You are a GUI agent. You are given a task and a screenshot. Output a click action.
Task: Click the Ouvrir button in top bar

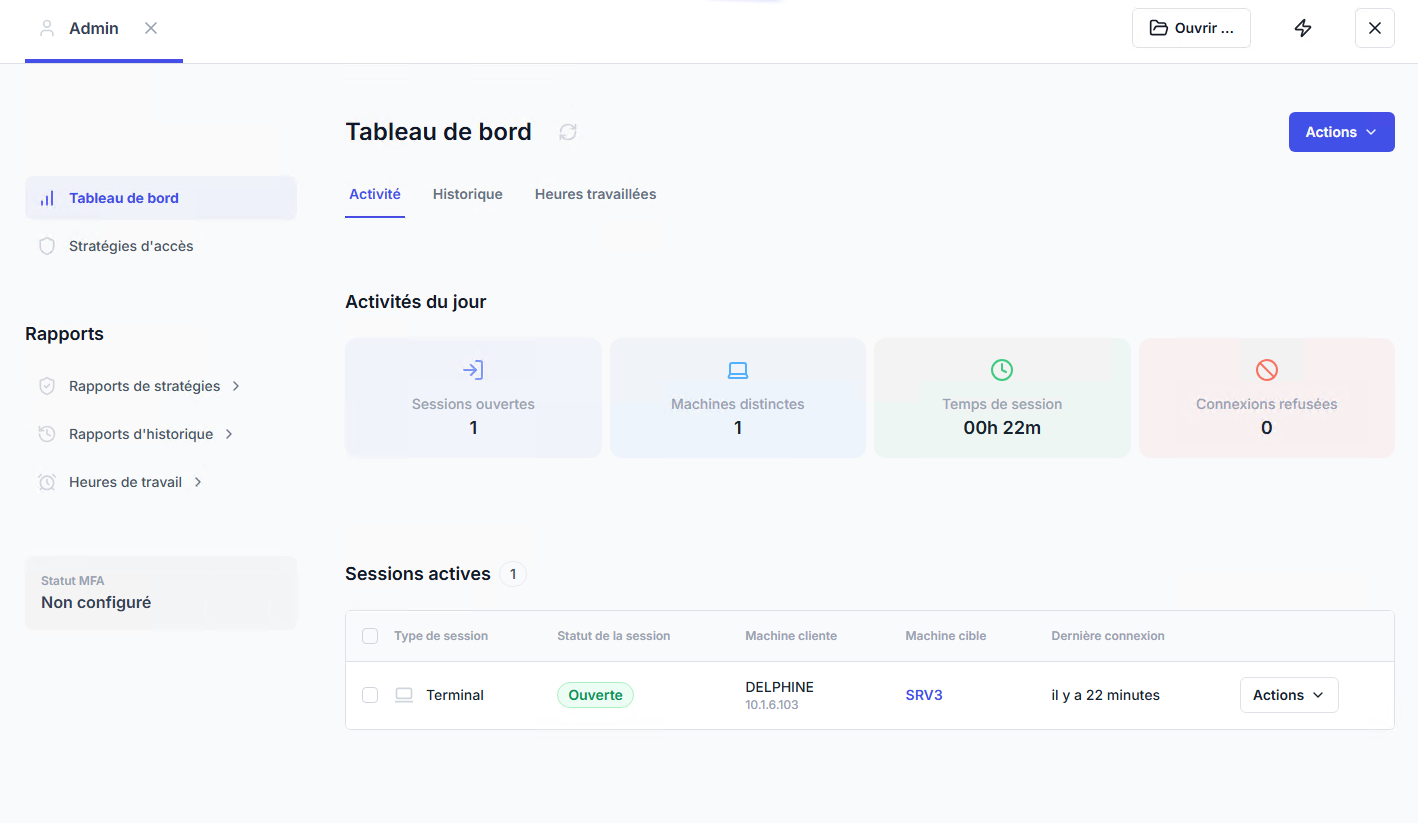1191,28
